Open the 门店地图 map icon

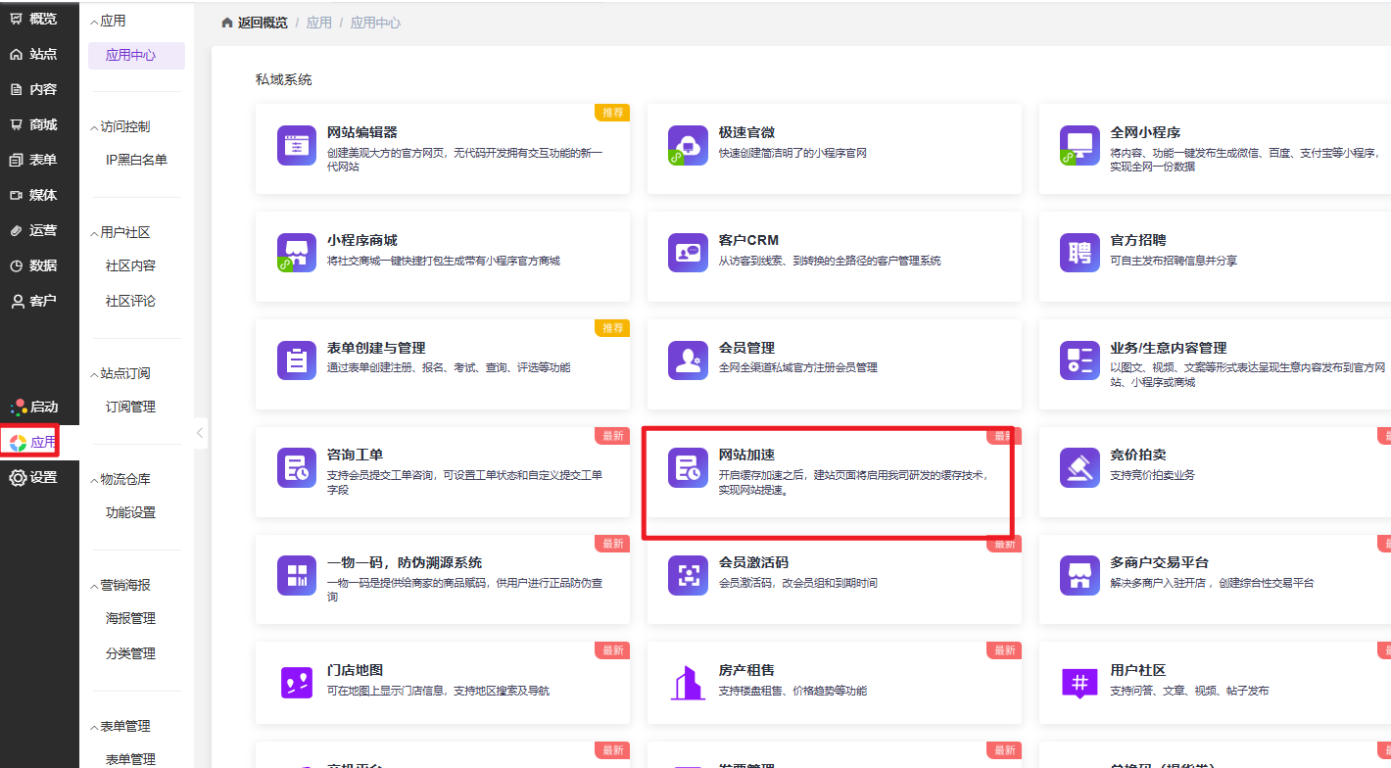click(296, 683)
